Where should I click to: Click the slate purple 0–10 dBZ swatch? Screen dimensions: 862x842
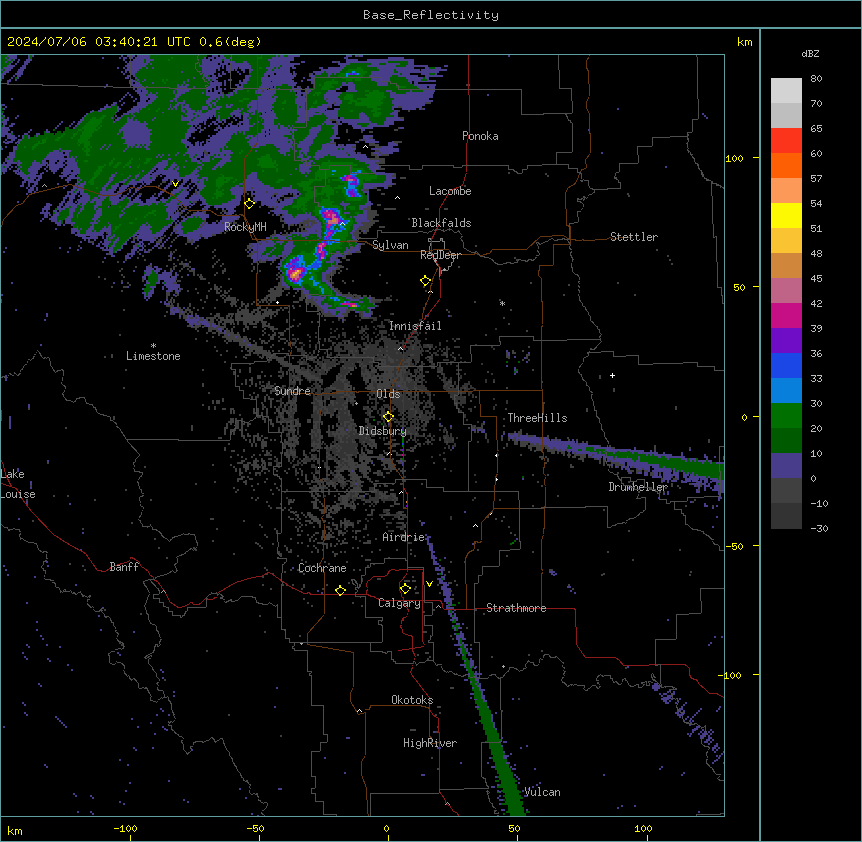tap(786, 466)
